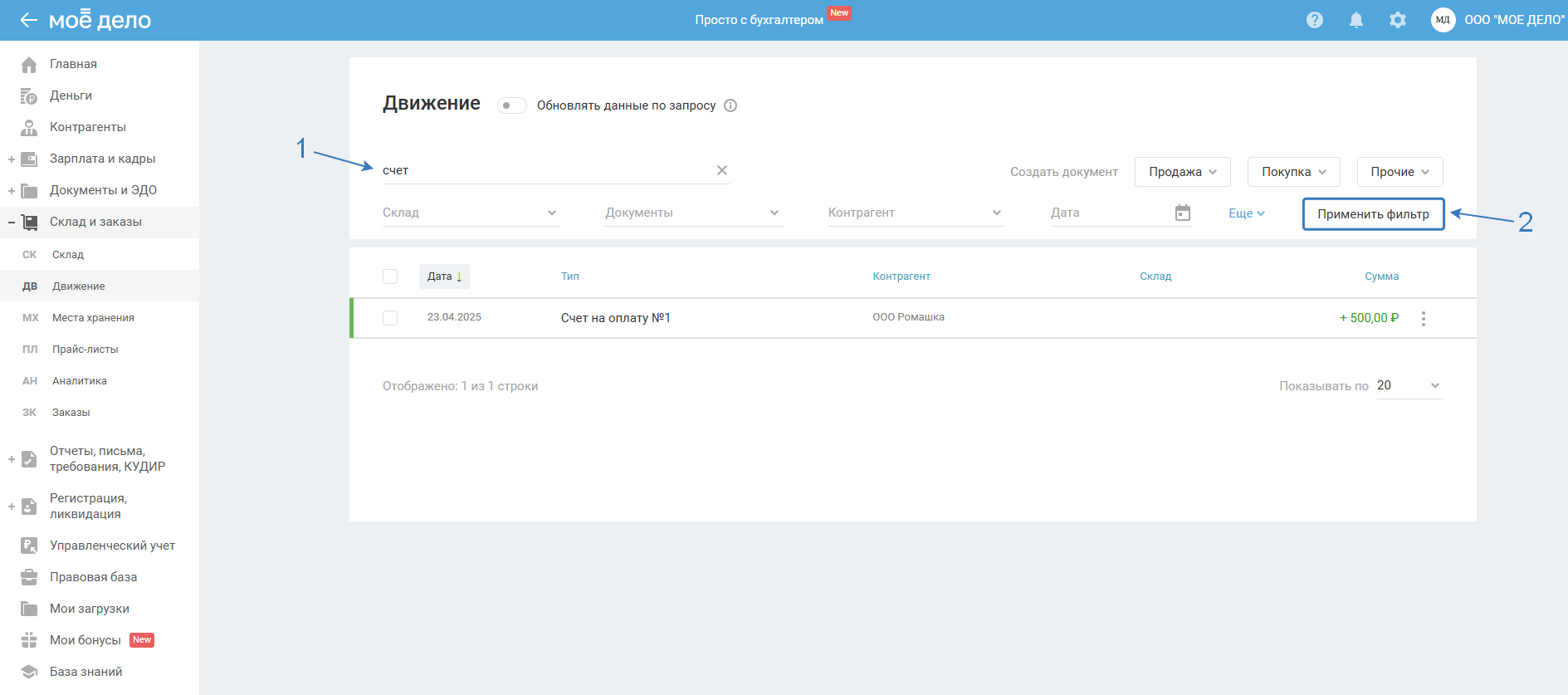Open the three-dot menu for Счет на оплату №1

click(1424, 318)
